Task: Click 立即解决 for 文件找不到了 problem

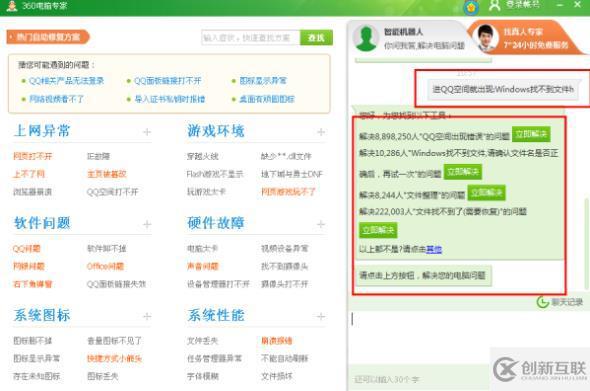Action: coord(378,230)
